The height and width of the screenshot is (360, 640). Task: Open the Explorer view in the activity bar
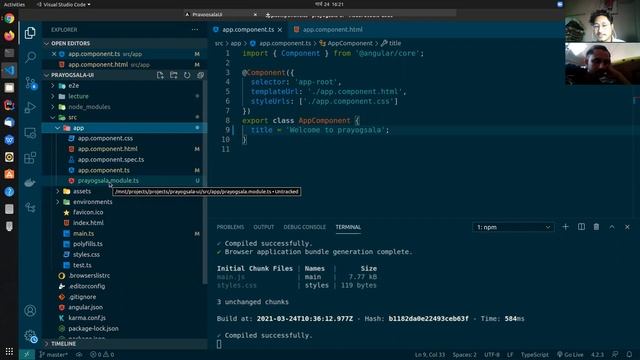pyautogui.click(x=30, y=33)
